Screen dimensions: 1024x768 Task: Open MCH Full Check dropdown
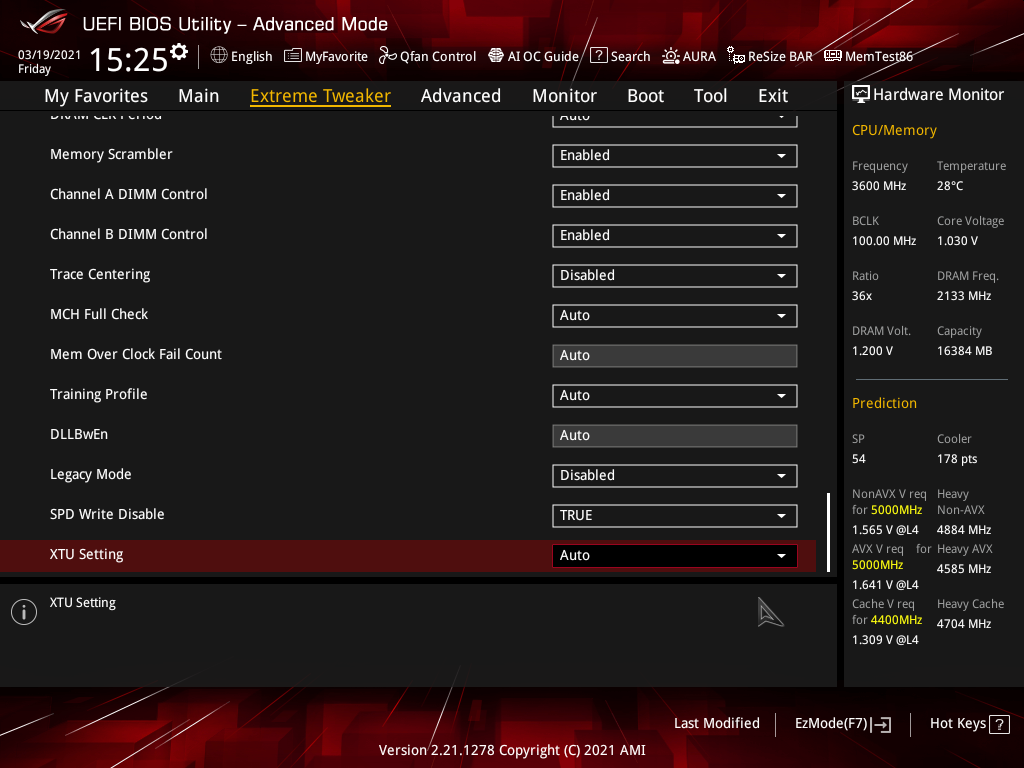[675, 315]
